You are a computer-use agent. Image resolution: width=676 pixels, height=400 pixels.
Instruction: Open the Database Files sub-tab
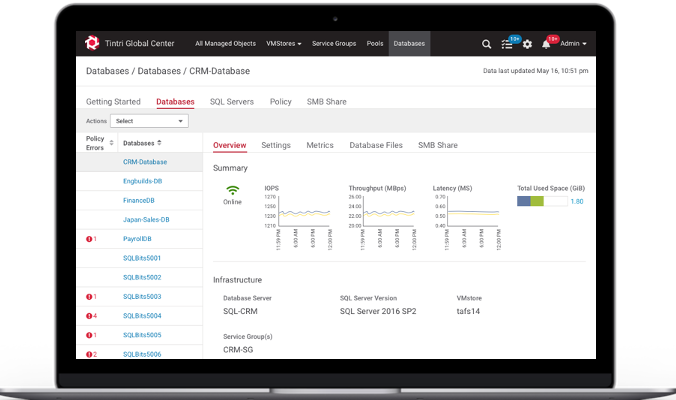(376, 145)
